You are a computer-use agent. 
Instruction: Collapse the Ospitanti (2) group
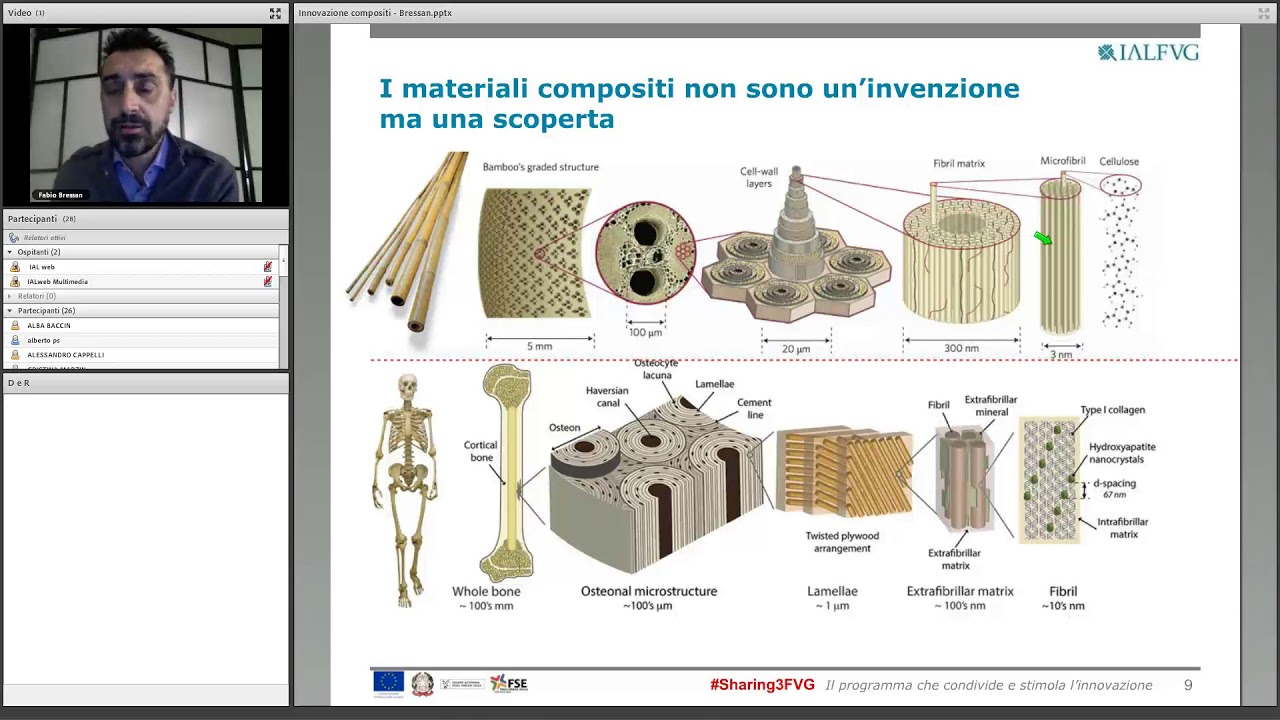pos(9,252)
